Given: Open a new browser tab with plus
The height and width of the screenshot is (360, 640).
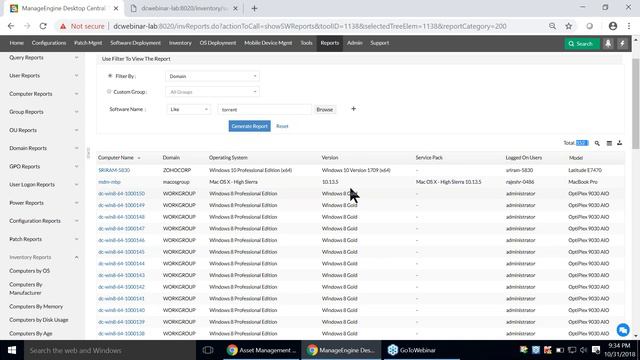Looking at the screenshot, I should (x=254, y=8).
